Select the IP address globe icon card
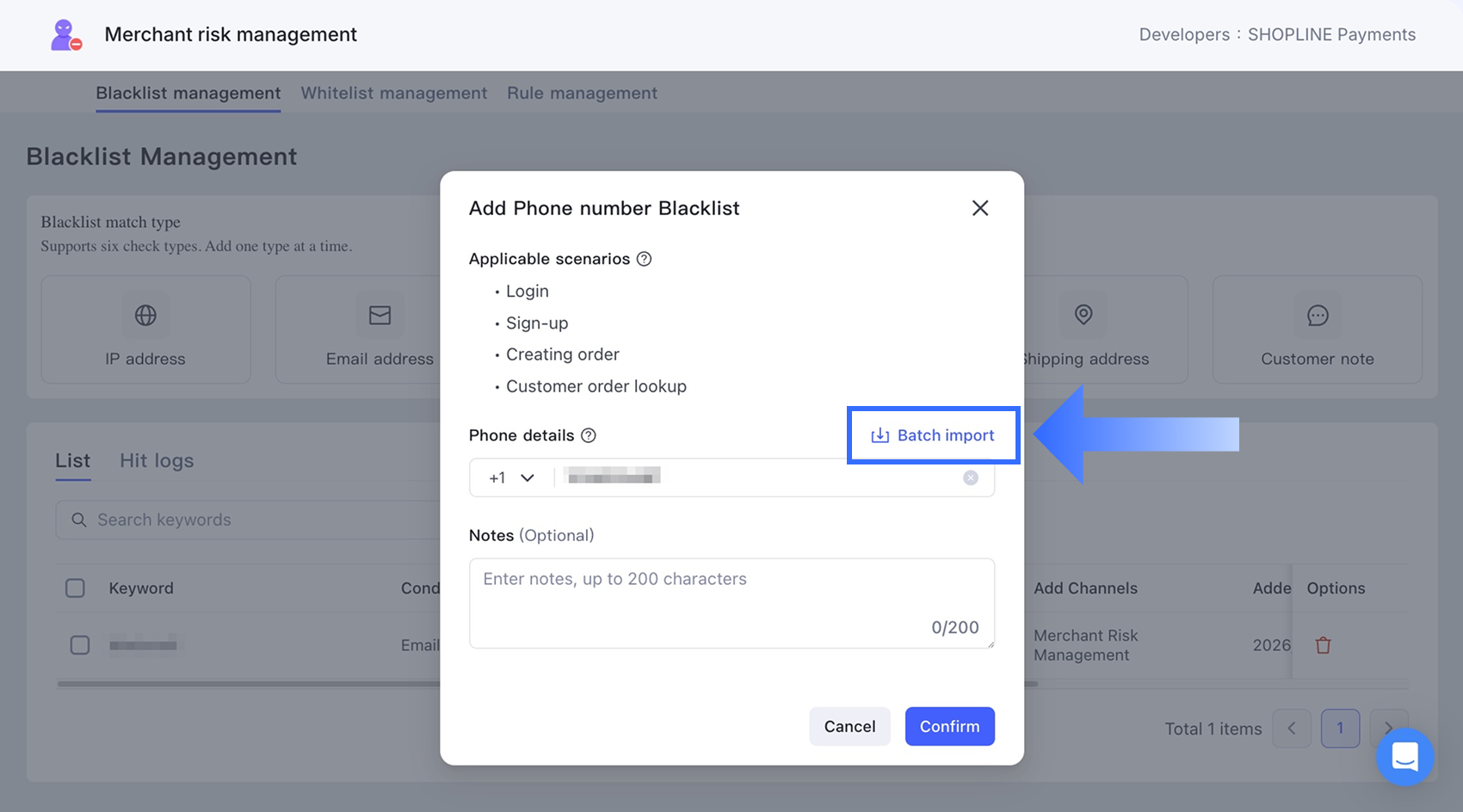 (x=145, y=329)
